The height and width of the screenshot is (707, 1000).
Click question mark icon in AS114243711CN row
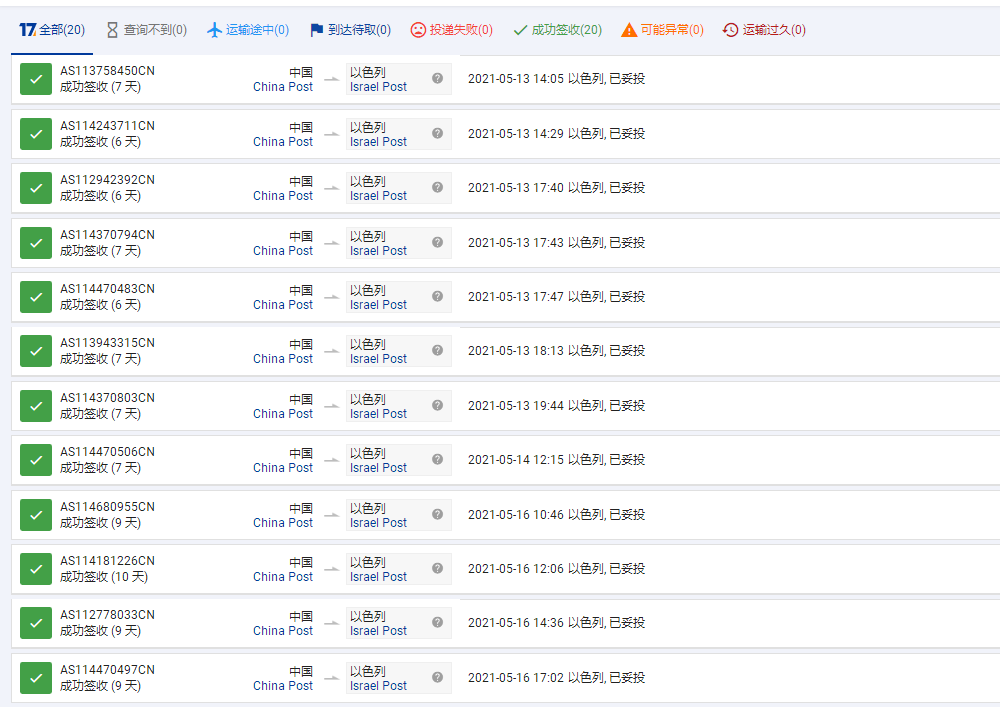(437, 133)
